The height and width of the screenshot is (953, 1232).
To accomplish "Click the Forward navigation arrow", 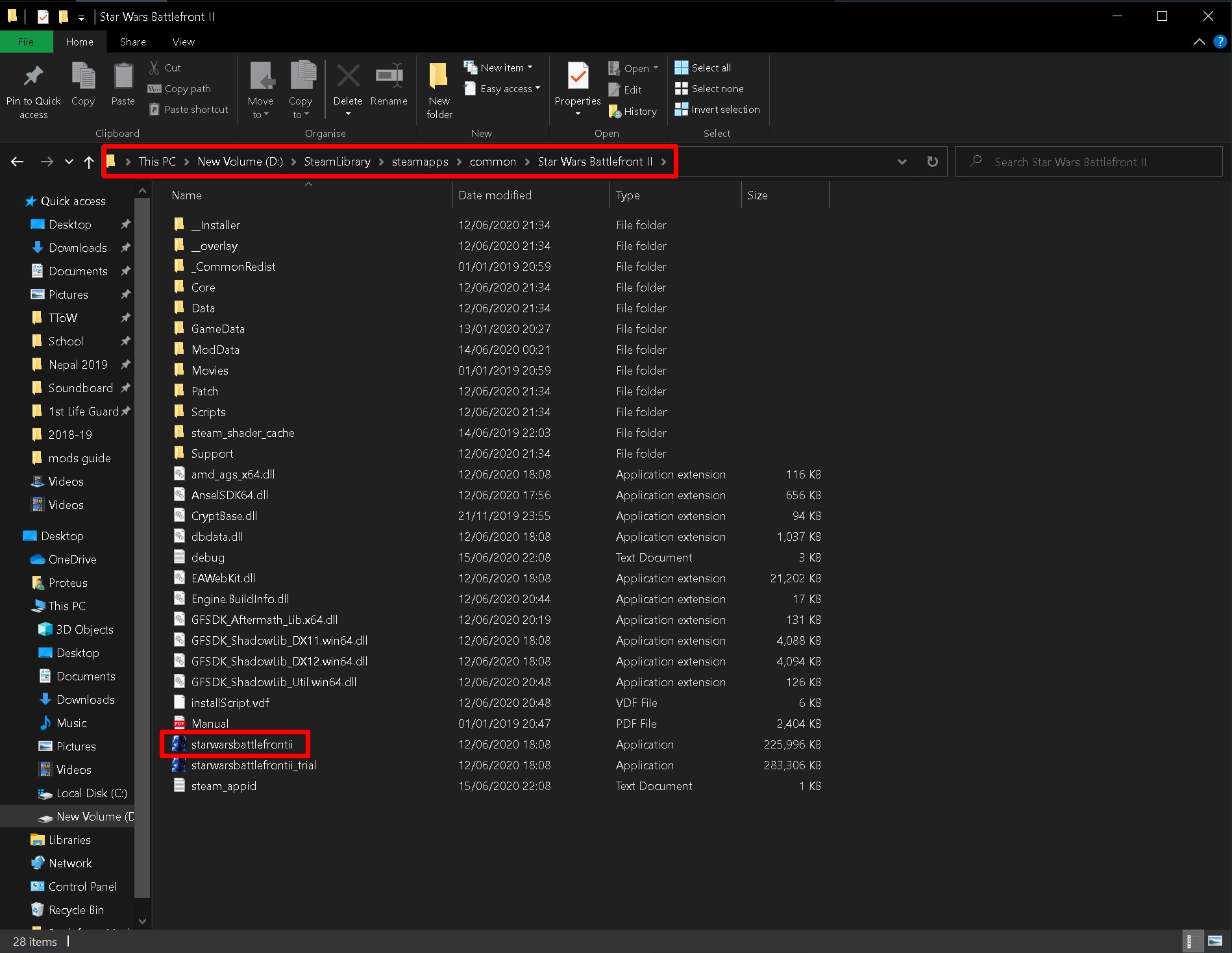I will (47, 162).
